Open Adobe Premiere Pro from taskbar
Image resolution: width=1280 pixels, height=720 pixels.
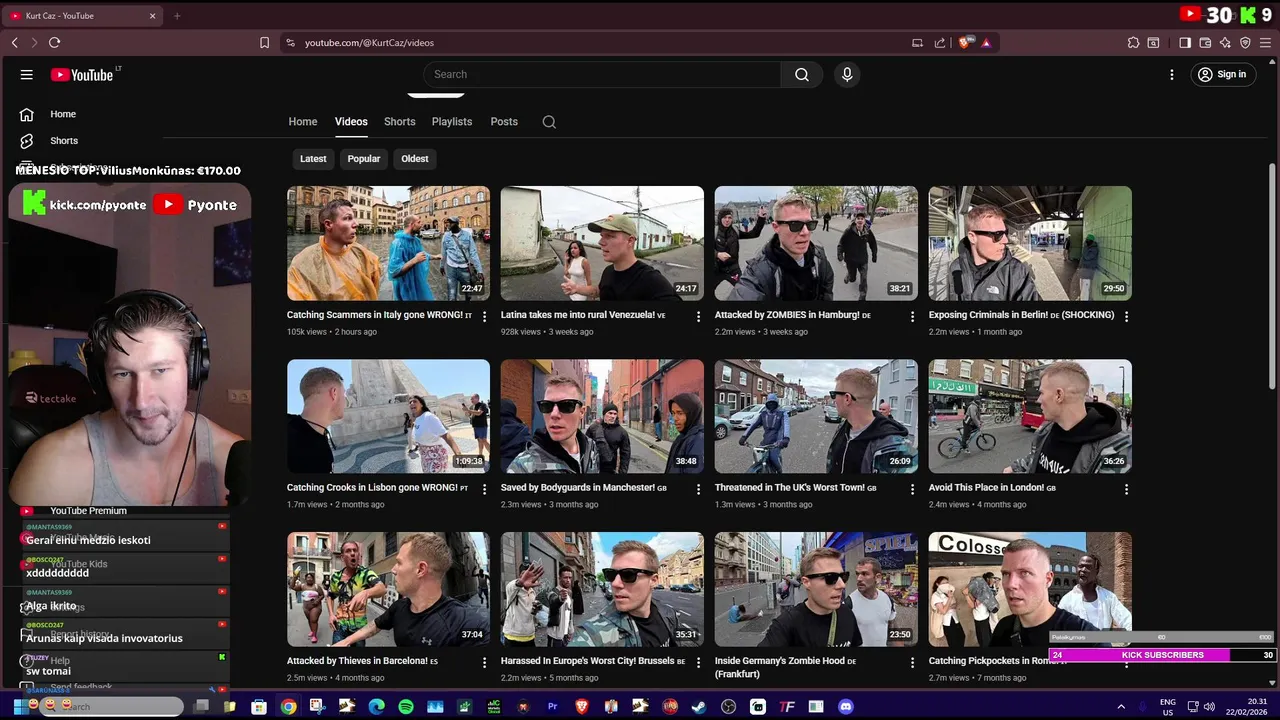(x=552, y=707)
